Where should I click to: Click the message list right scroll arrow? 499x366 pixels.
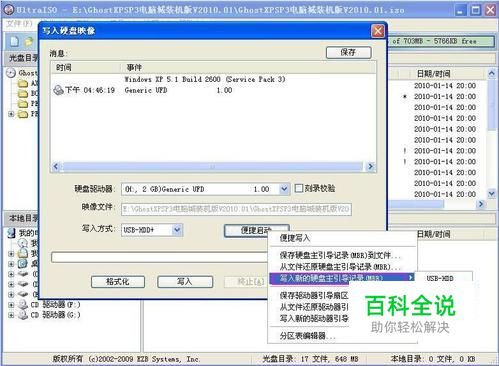(x=370, y=166)
